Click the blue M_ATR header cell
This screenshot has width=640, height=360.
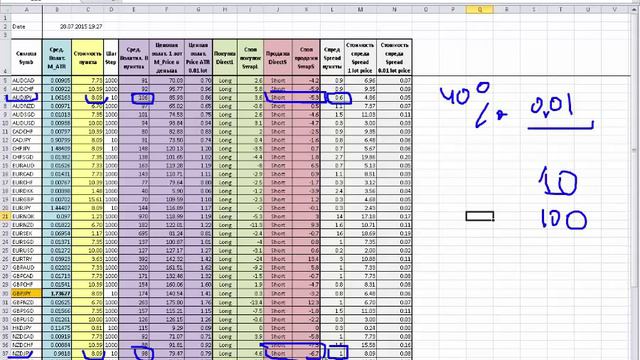(57, 58)
